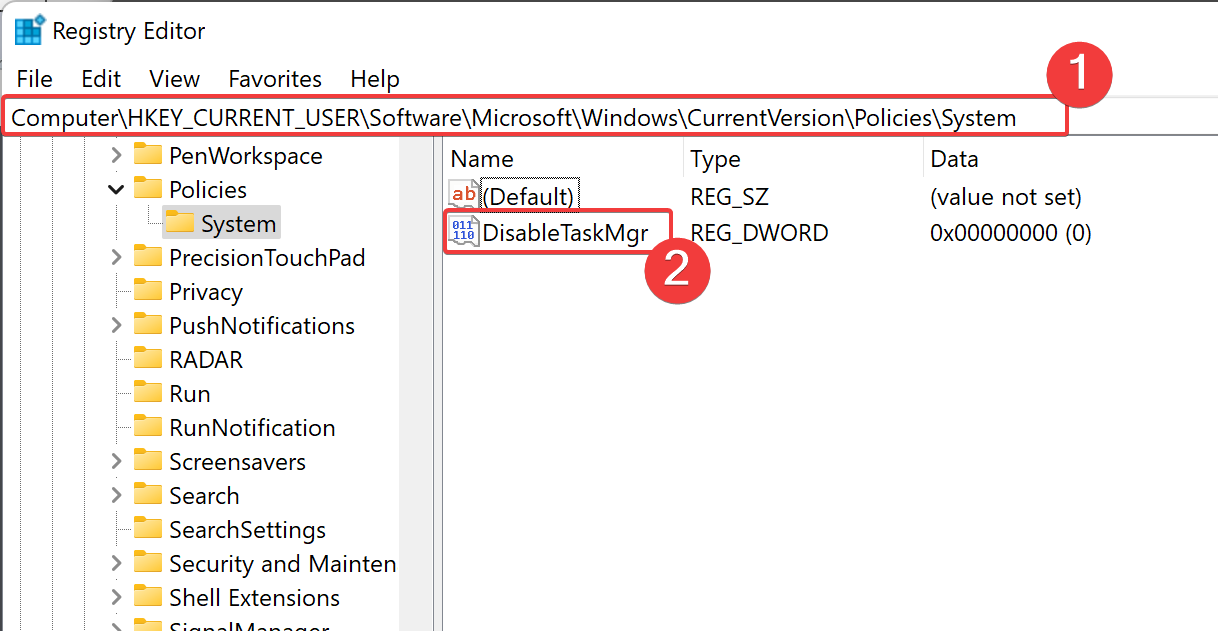Click the Registry Editor app icon
This screenshot has width=1218, height=631.
click(28, 31)
